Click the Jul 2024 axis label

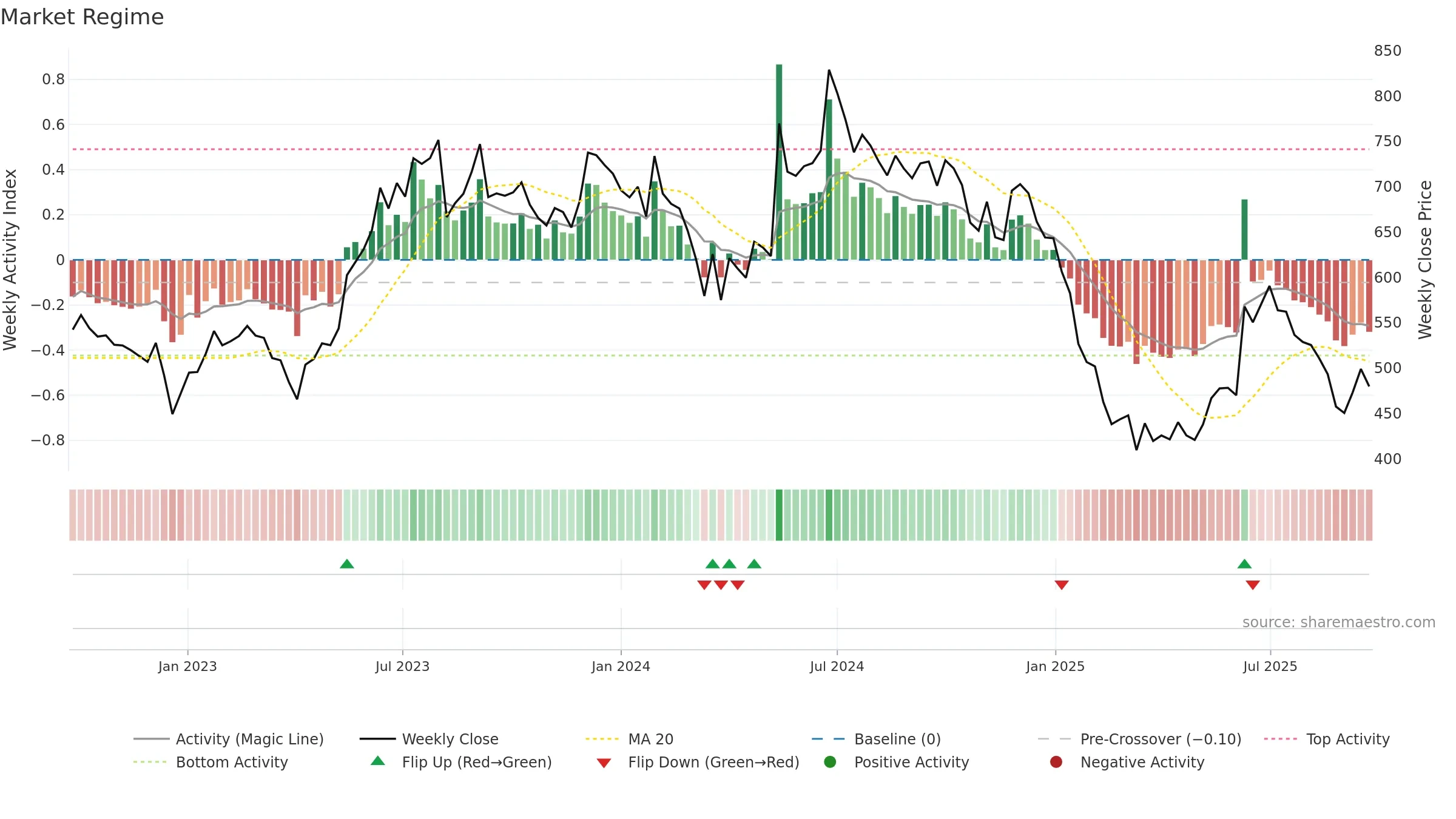click(x=837, y=666)
